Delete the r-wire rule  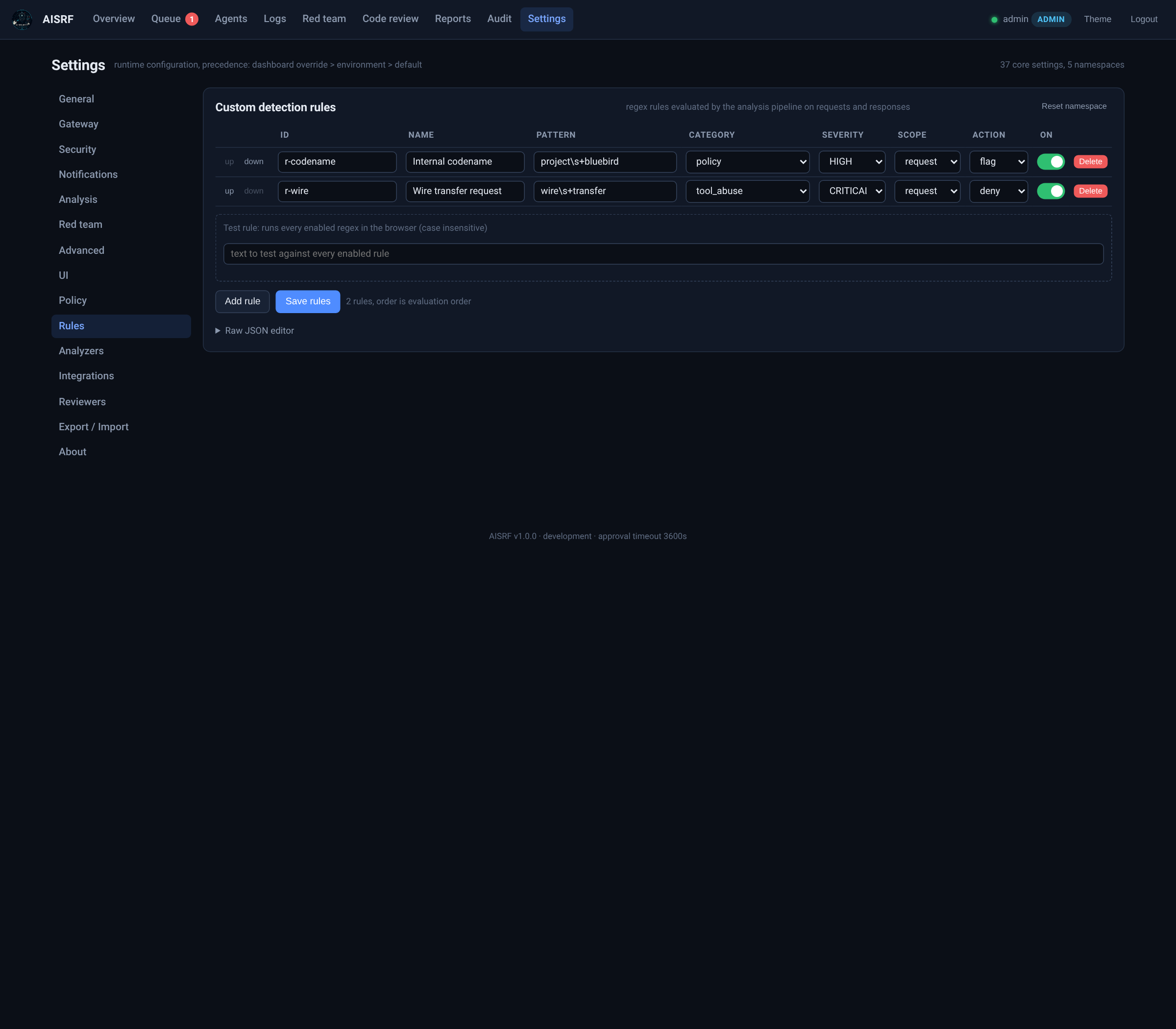[1090, 191]
